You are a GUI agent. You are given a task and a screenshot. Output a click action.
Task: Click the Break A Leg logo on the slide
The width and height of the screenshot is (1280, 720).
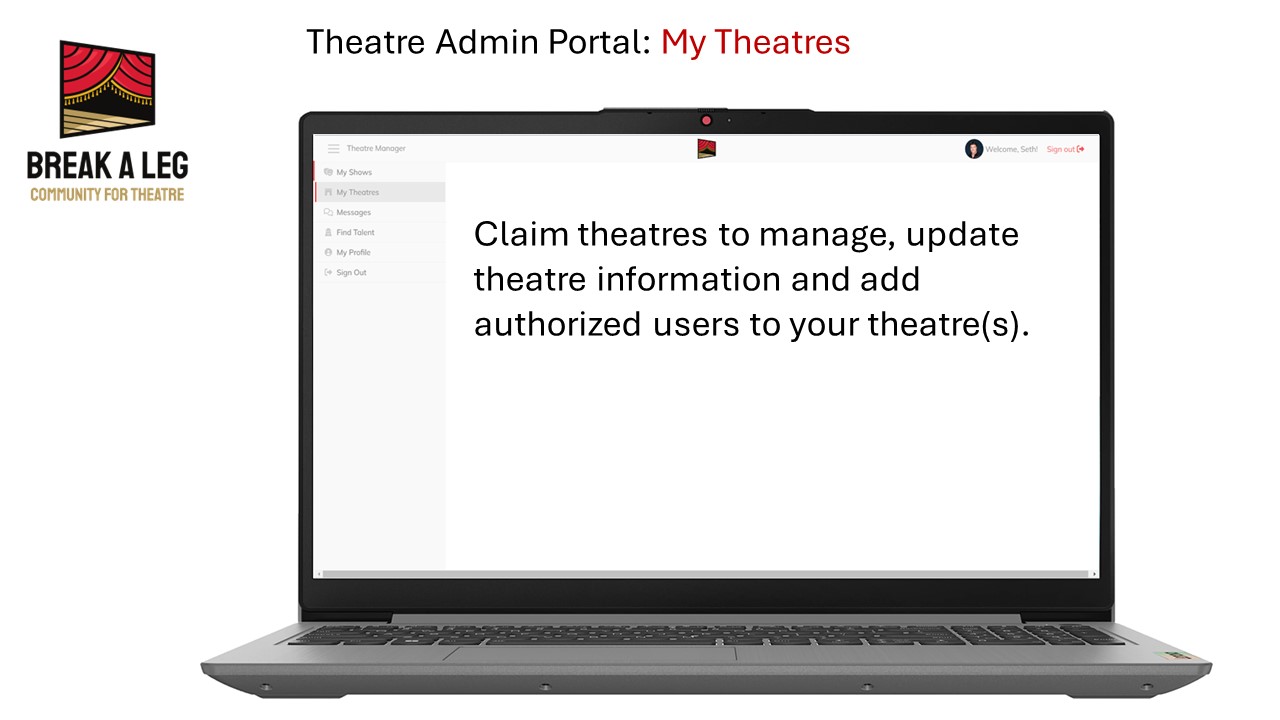[107, 121]
